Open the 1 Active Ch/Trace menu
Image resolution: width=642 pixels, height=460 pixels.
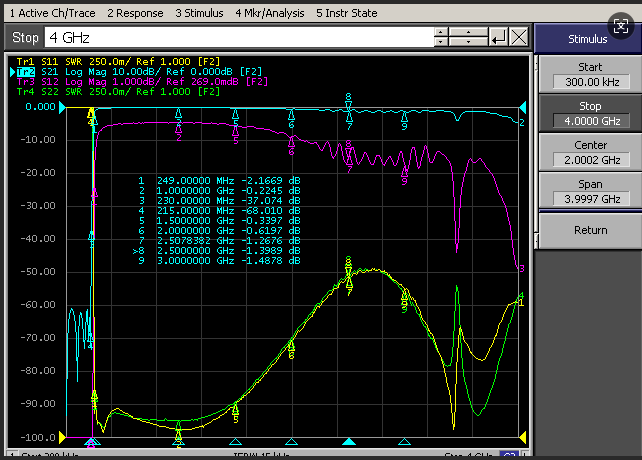pos(52,13)
